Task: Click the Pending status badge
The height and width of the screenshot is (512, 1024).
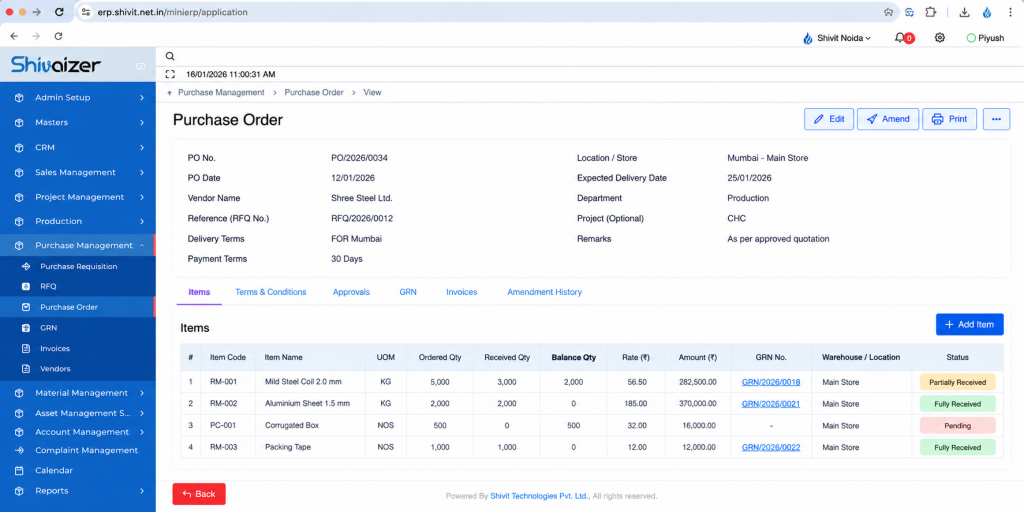Action: 957,426
